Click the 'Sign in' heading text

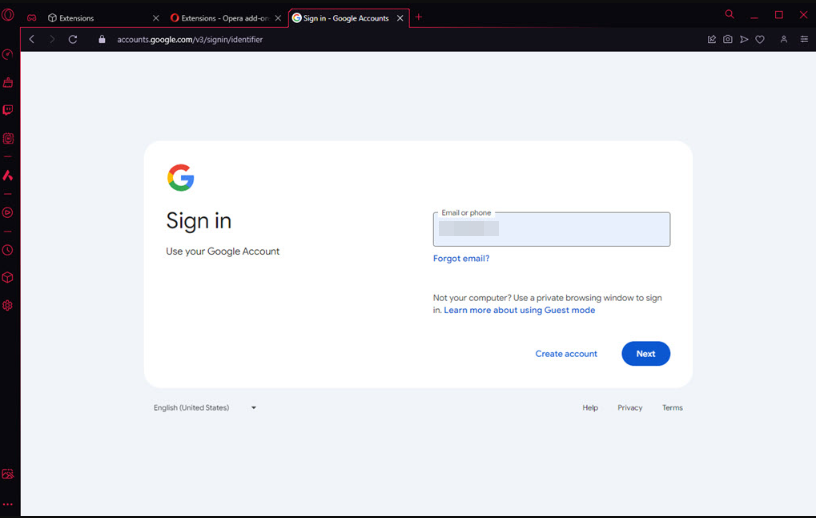(x=199, y=221)
